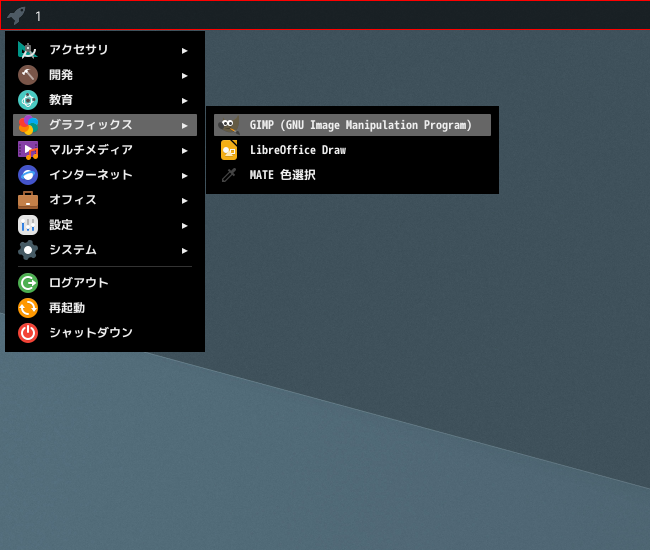Image resolution: width=650 pixels, height=550 pixels.
Task: Click the システム gear icon
Action: click(28, 250)
